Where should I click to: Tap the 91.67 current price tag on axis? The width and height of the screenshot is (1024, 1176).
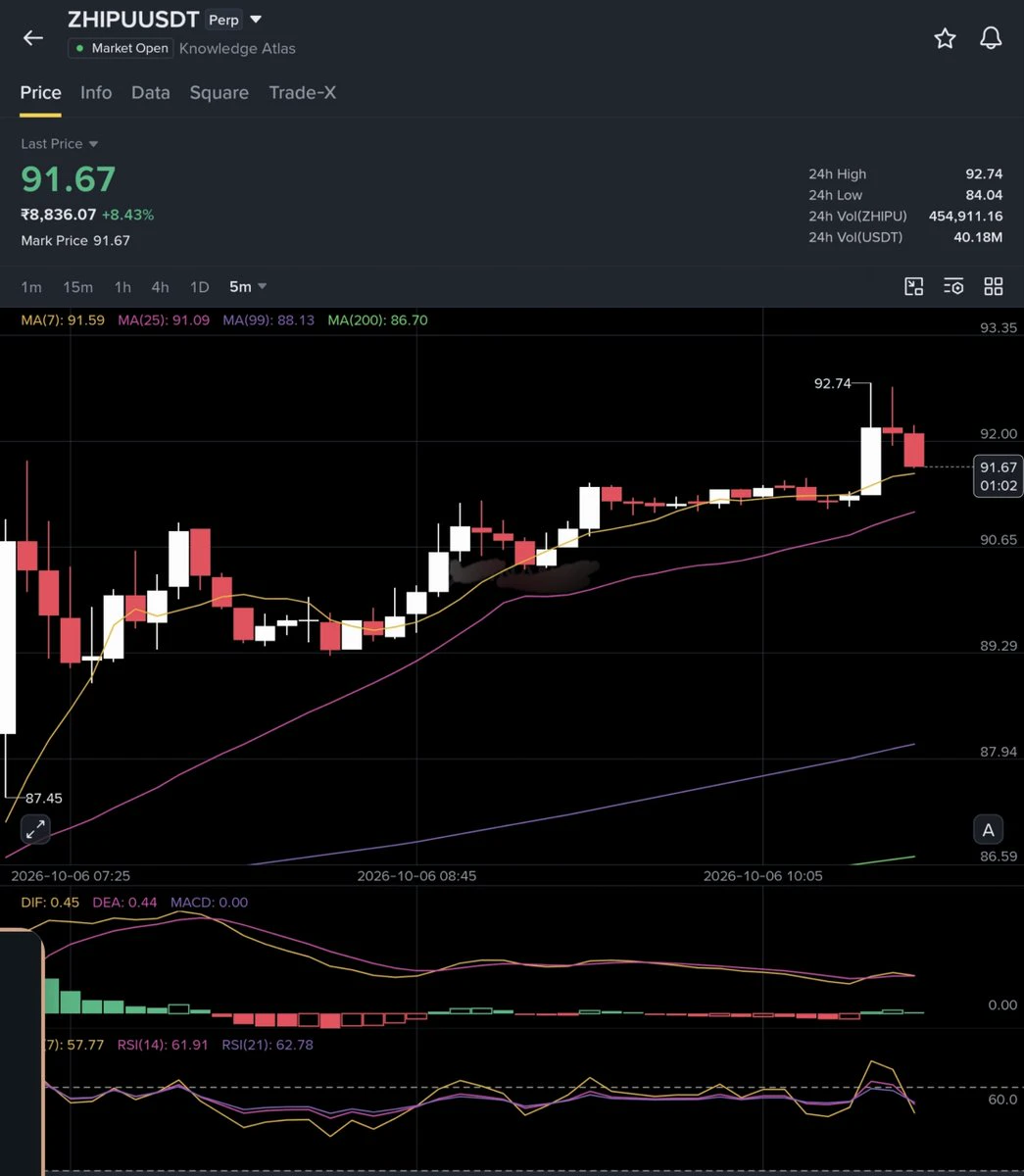999,476
